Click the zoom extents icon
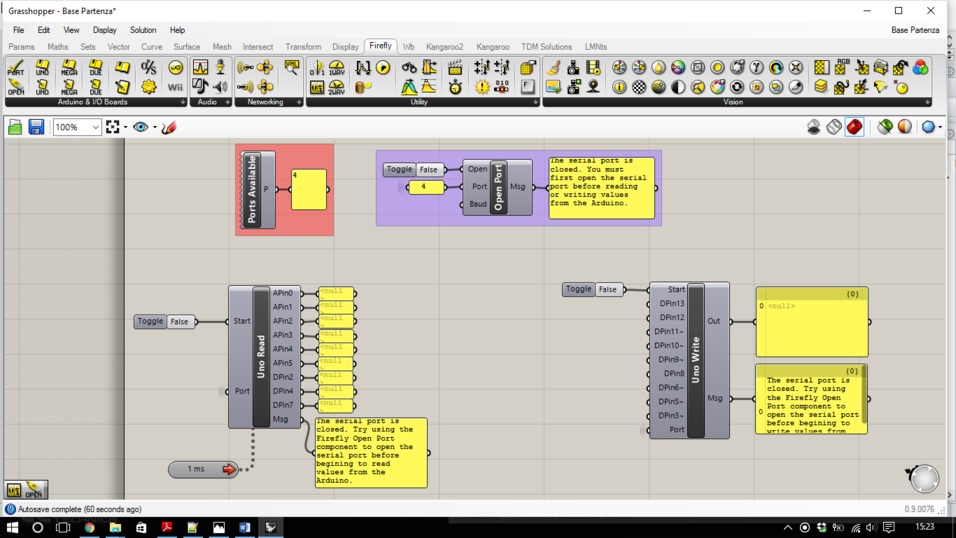Image resolution: width=956 pixels, height=538 pixels. coord(112,127)
